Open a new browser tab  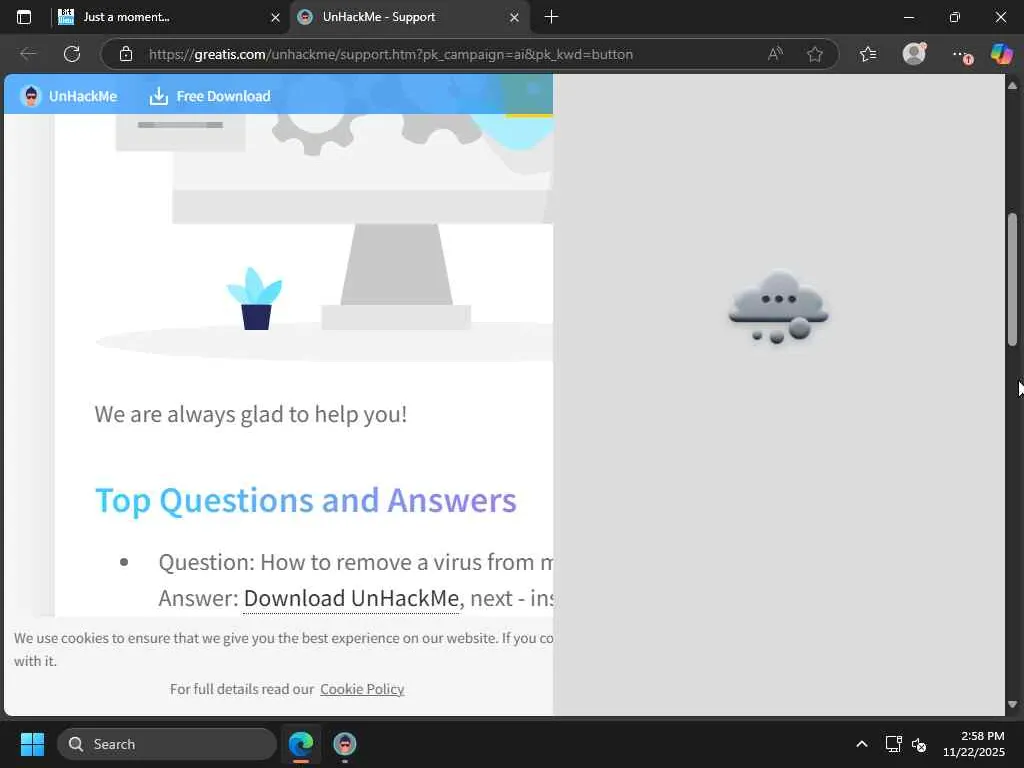click(551, 17)
